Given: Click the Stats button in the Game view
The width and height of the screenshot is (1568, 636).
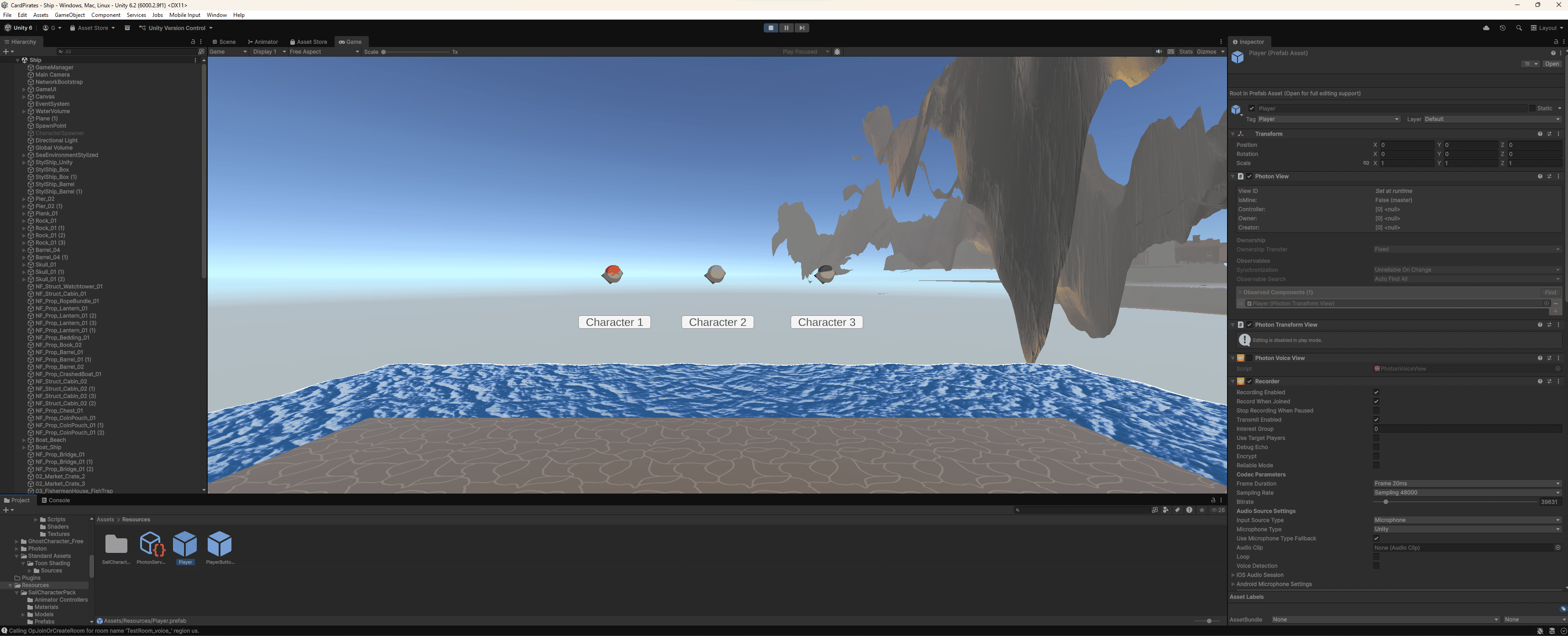Looking at the screenshot, I should 1186,52.
